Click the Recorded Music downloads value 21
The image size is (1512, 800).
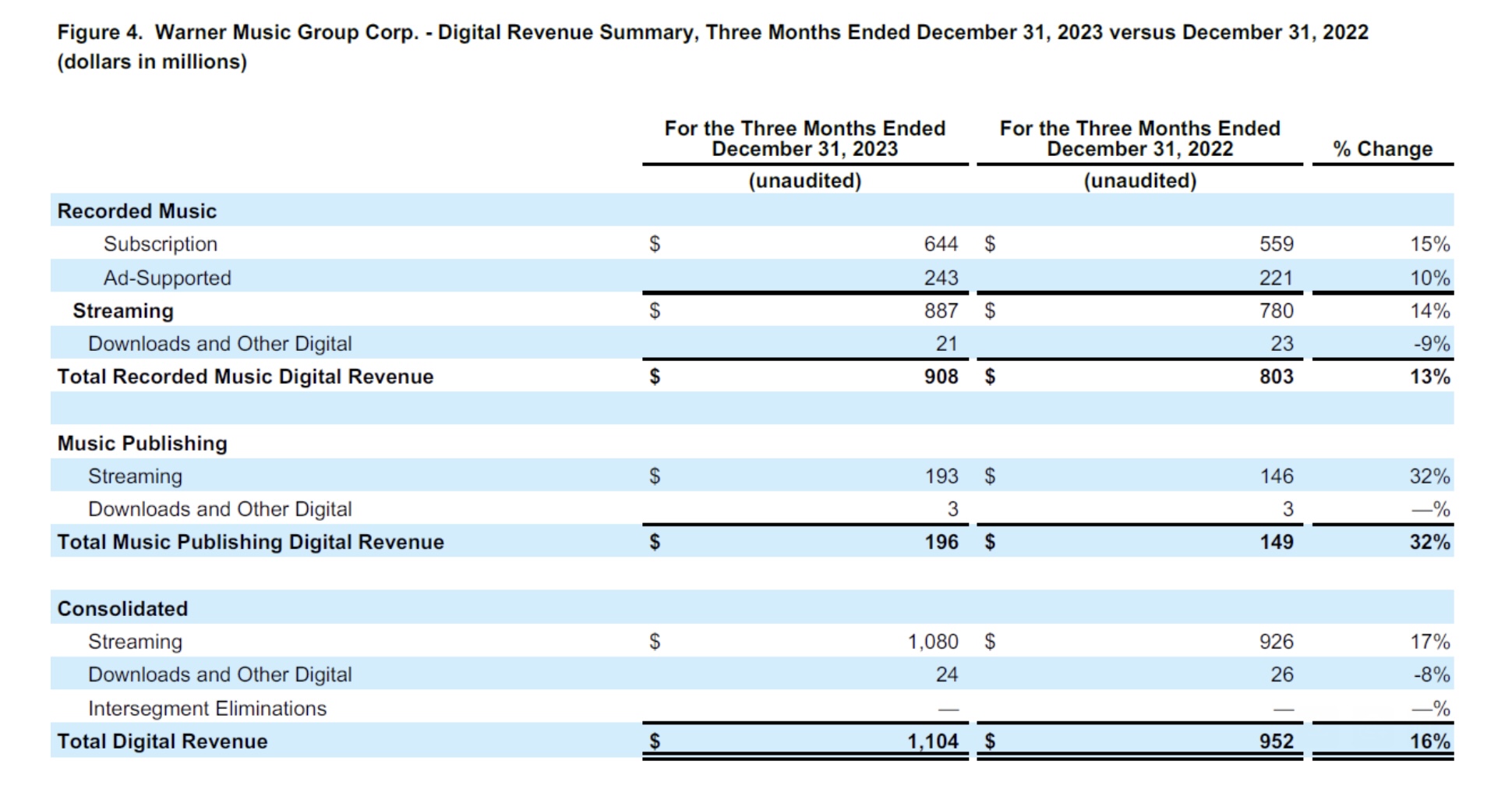pyautogui.click(x=947, y=344)
